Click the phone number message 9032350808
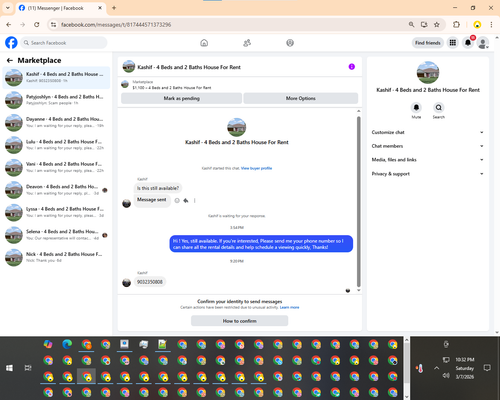 coord(150,282)
